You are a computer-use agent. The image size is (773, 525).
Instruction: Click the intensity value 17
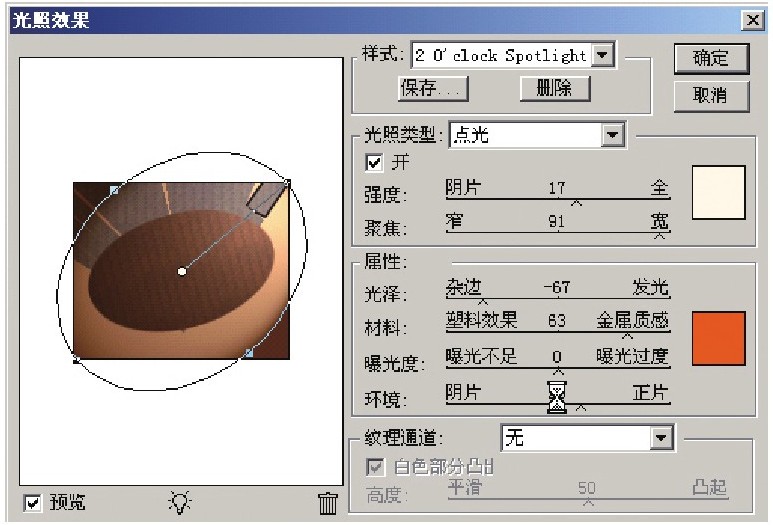click(x=557, y=188)
